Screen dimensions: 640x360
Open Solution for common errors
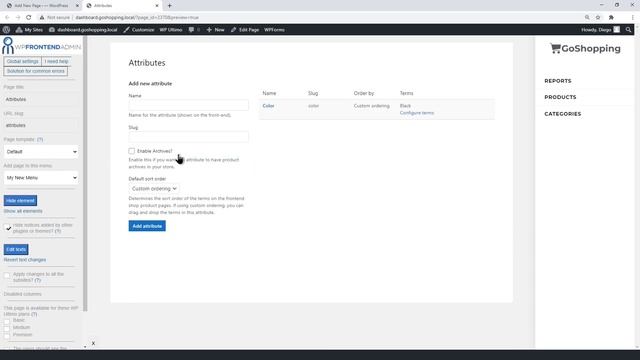click(x=36, y=71)
